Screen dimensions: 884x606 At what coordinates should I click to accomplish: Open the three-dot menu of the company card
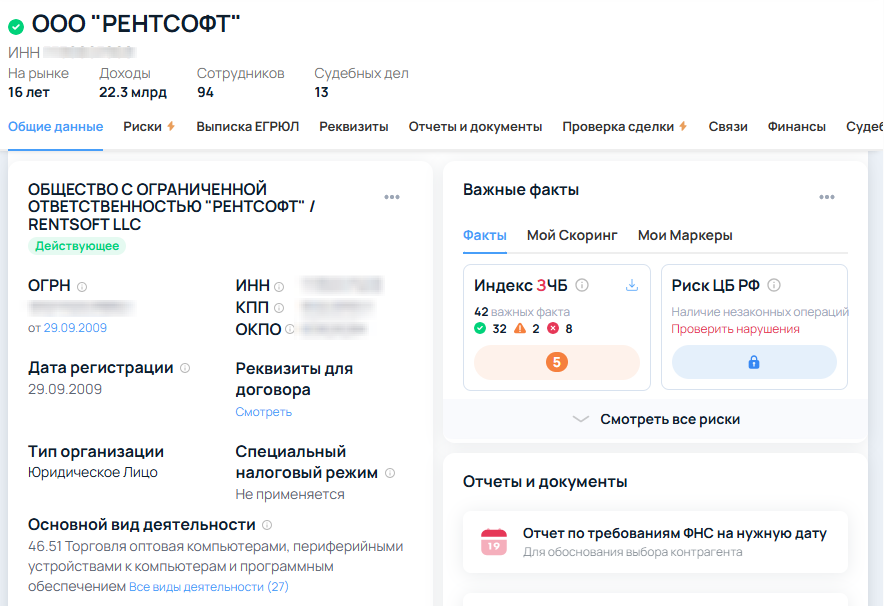(392, 197)
